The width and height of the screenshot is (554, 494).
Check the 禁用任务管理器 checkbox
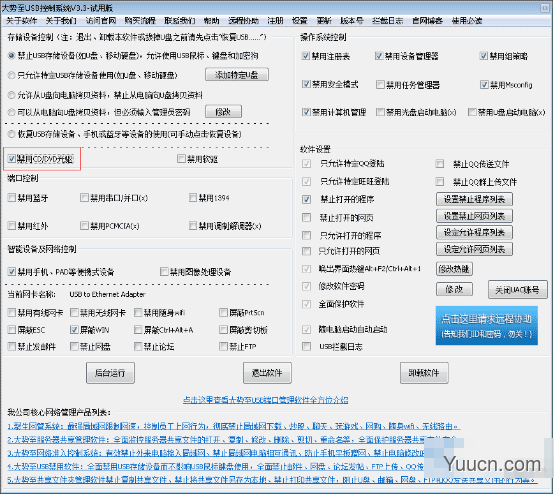381,84
